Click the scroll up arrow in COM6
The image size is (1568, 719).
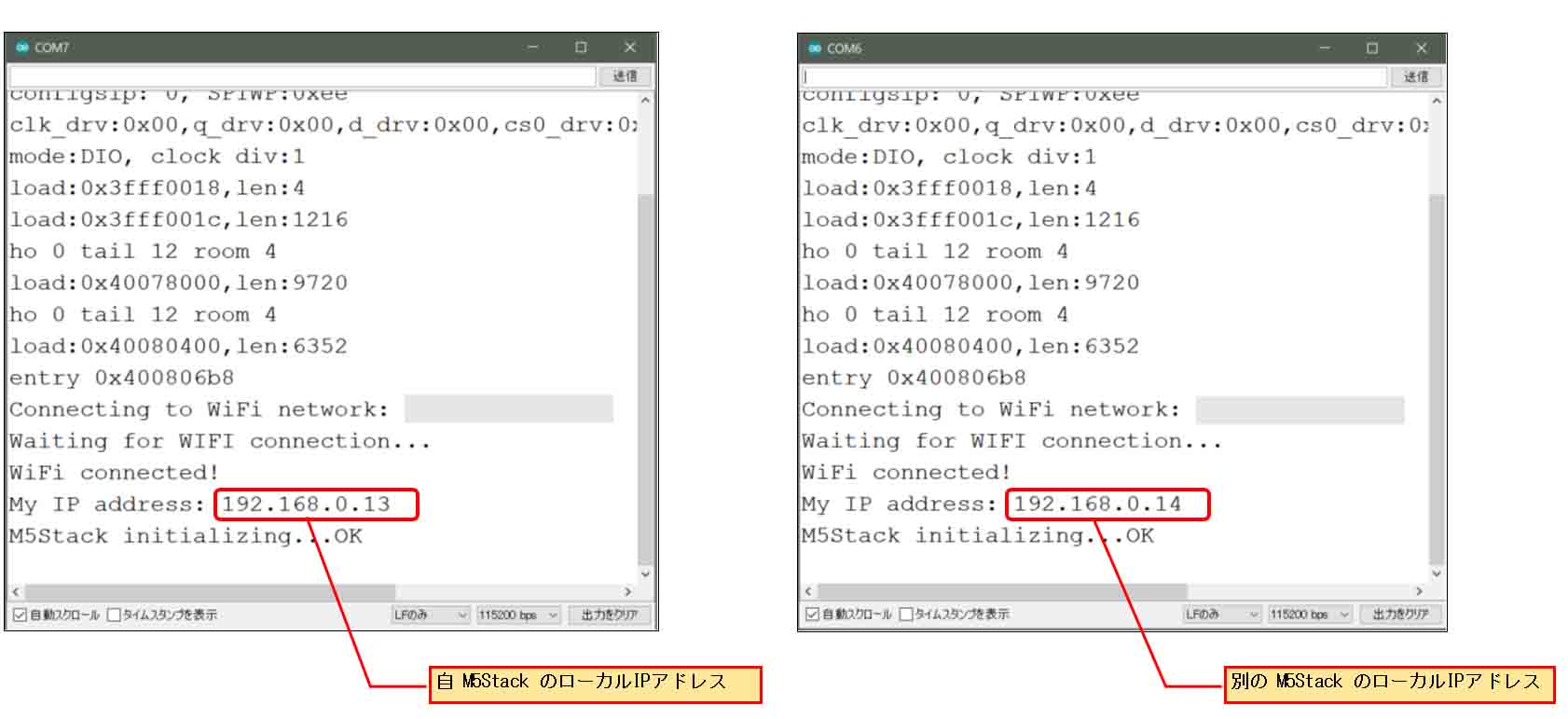(1437, 100)
